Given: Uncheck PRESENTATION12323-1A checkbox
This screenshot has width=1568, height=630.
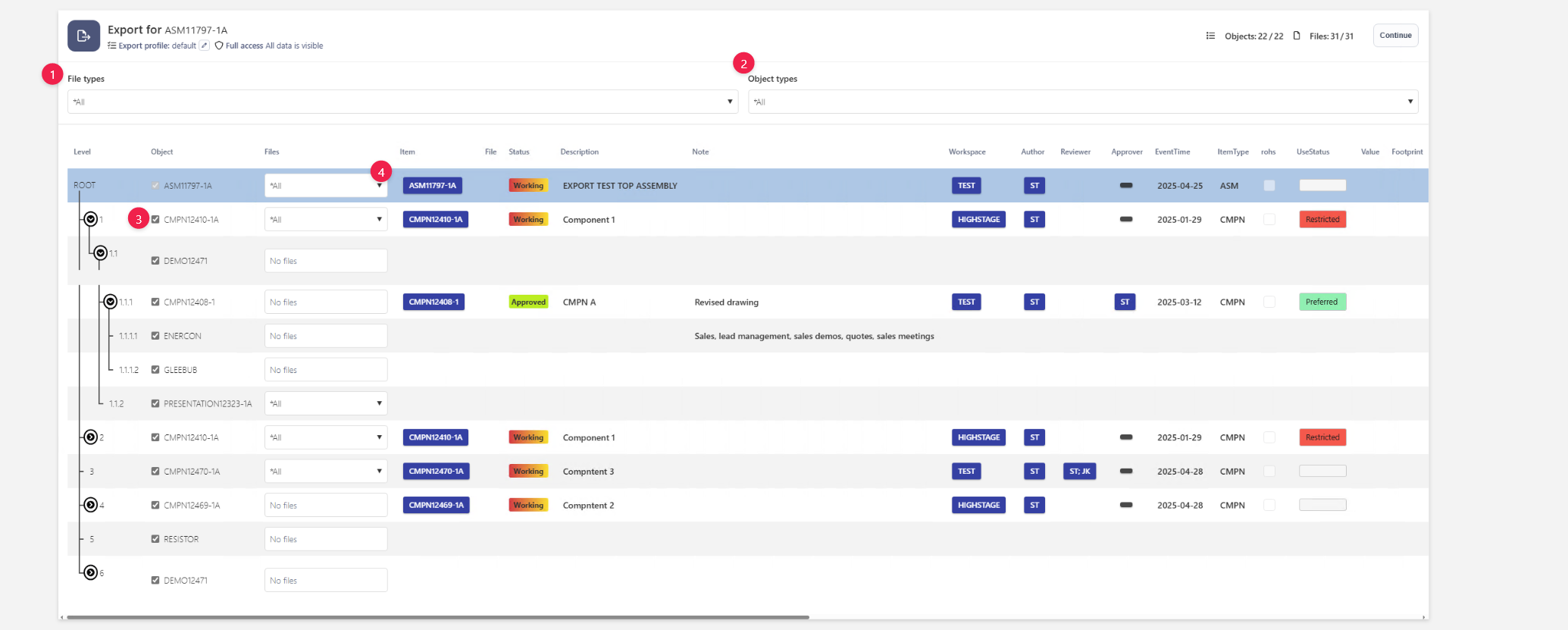Looking at the screenshot, I should pos(155,403).
